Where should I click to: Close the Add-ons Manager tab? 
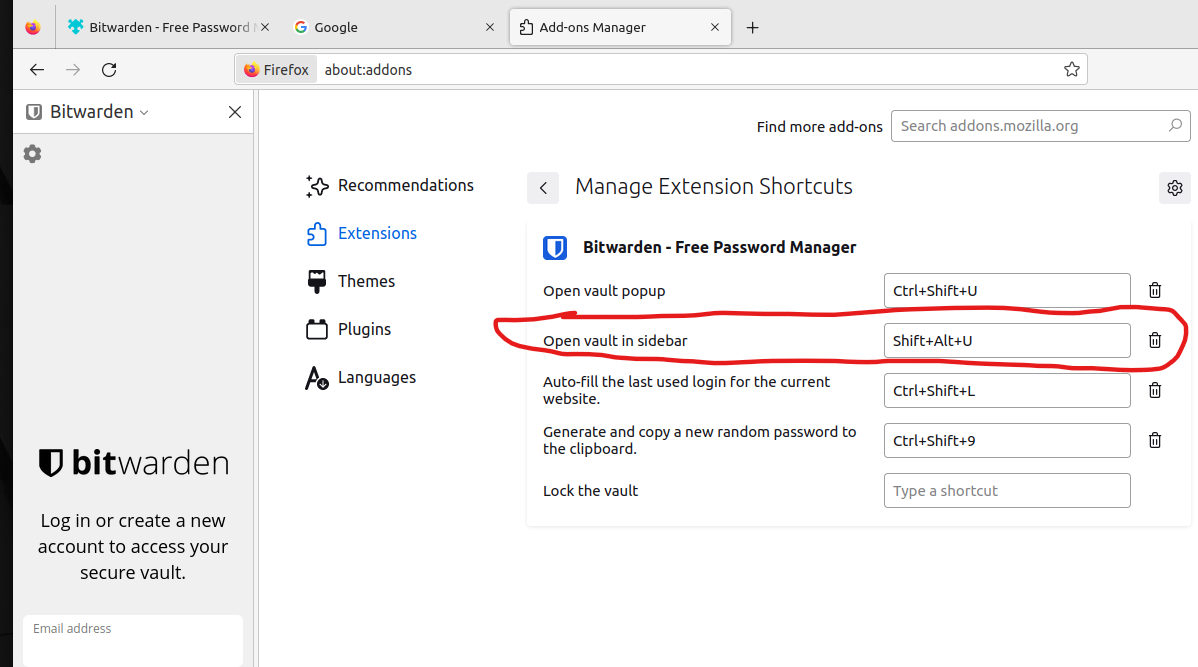click(x=714, y=28)
